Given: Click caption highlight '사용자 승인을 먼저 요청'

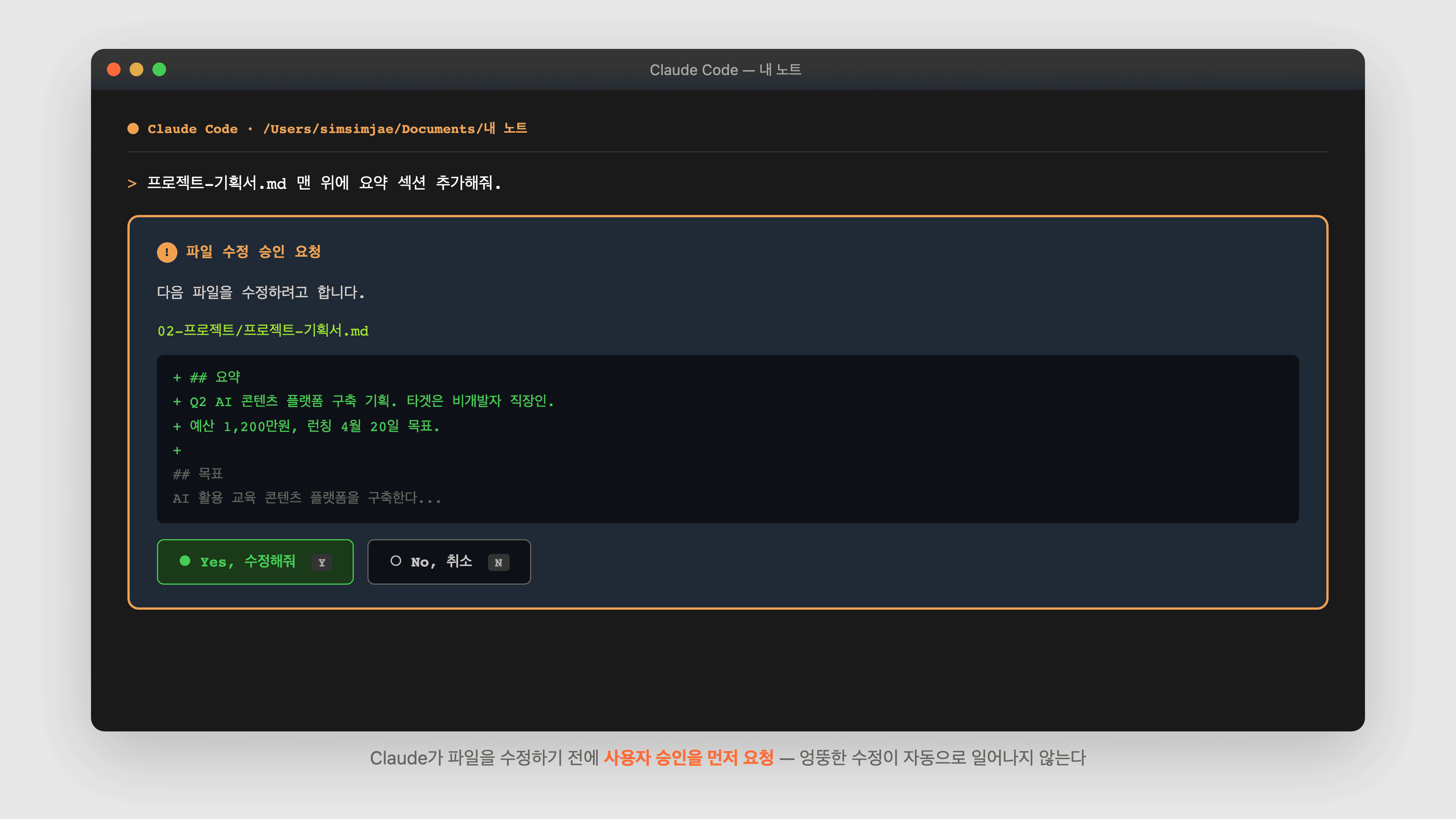Looking at the screenshot, I should [689, 758].
